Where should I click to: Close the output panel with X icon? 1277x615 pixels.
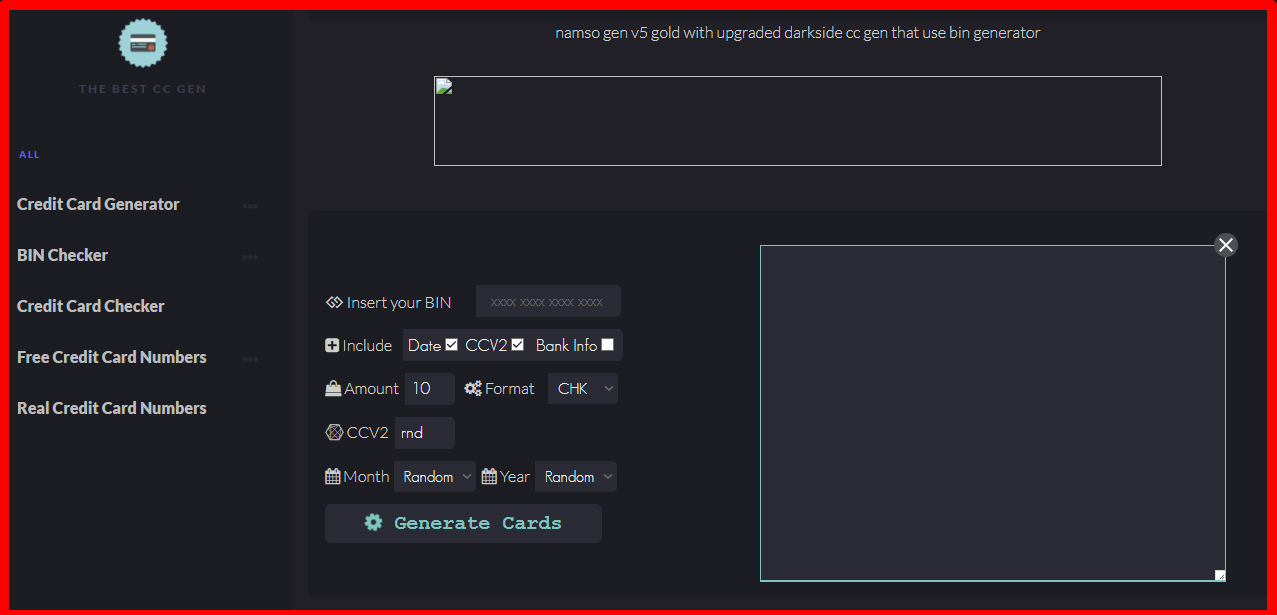click(1226, 245)
